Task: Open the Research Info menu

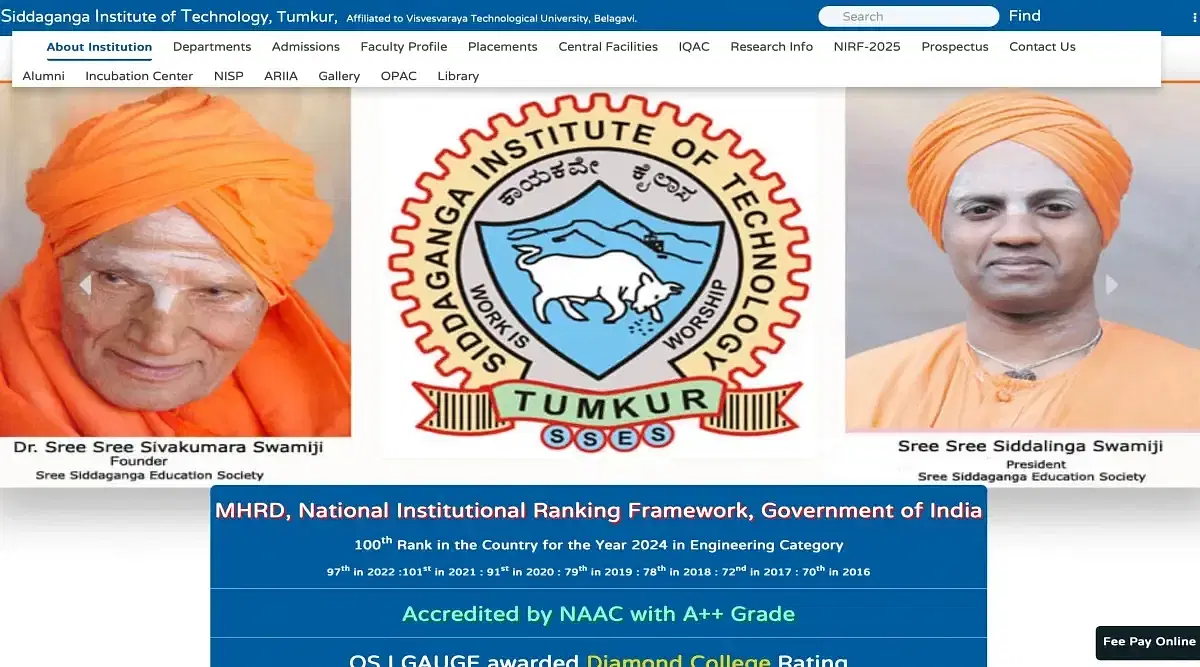Action: tap(772, 47)
